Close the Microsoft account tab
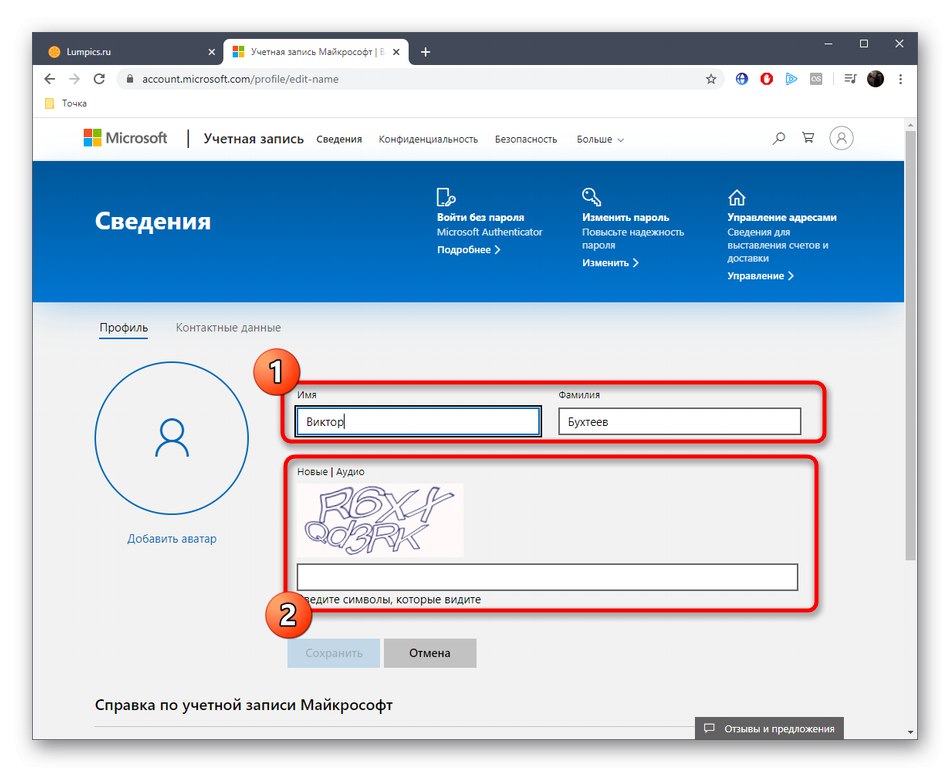Image resolution: width=950 pixels, height=772 pixels. pos(396,52)
